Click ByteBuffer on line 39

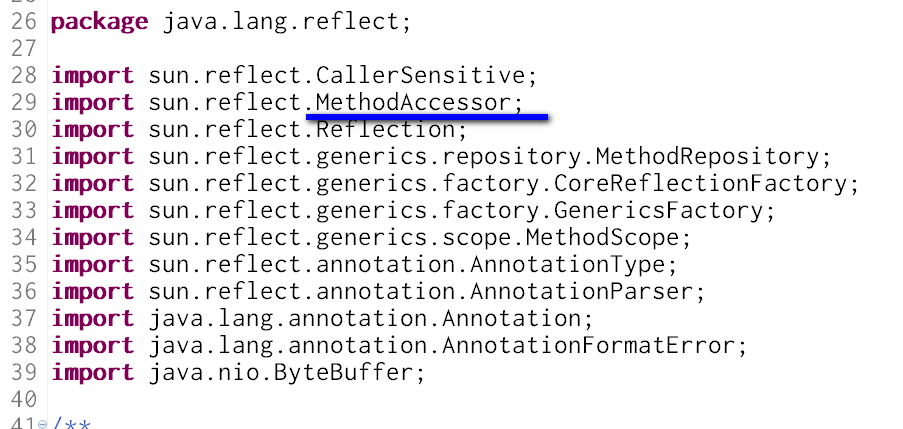(343, 373)
